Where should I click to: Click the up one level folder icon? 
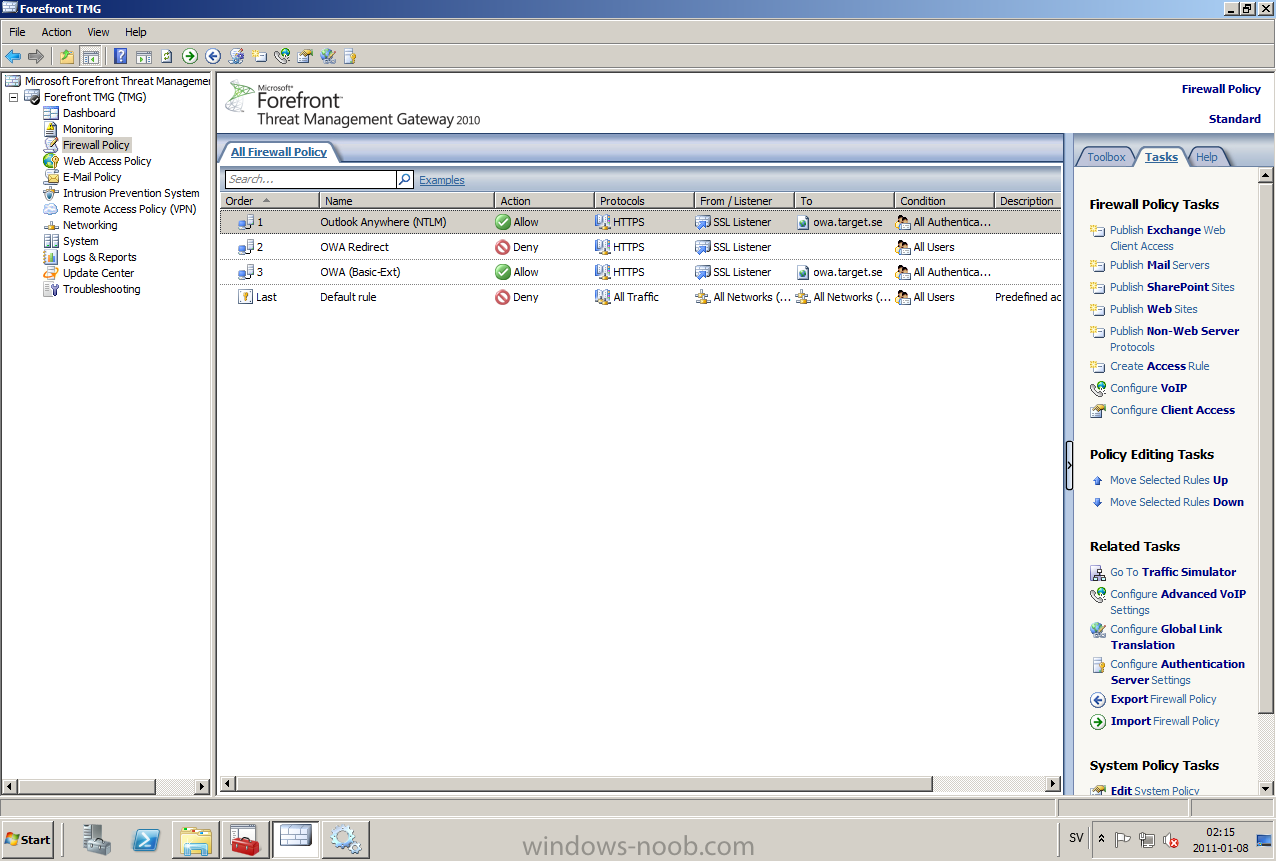(x=67, y=57)
